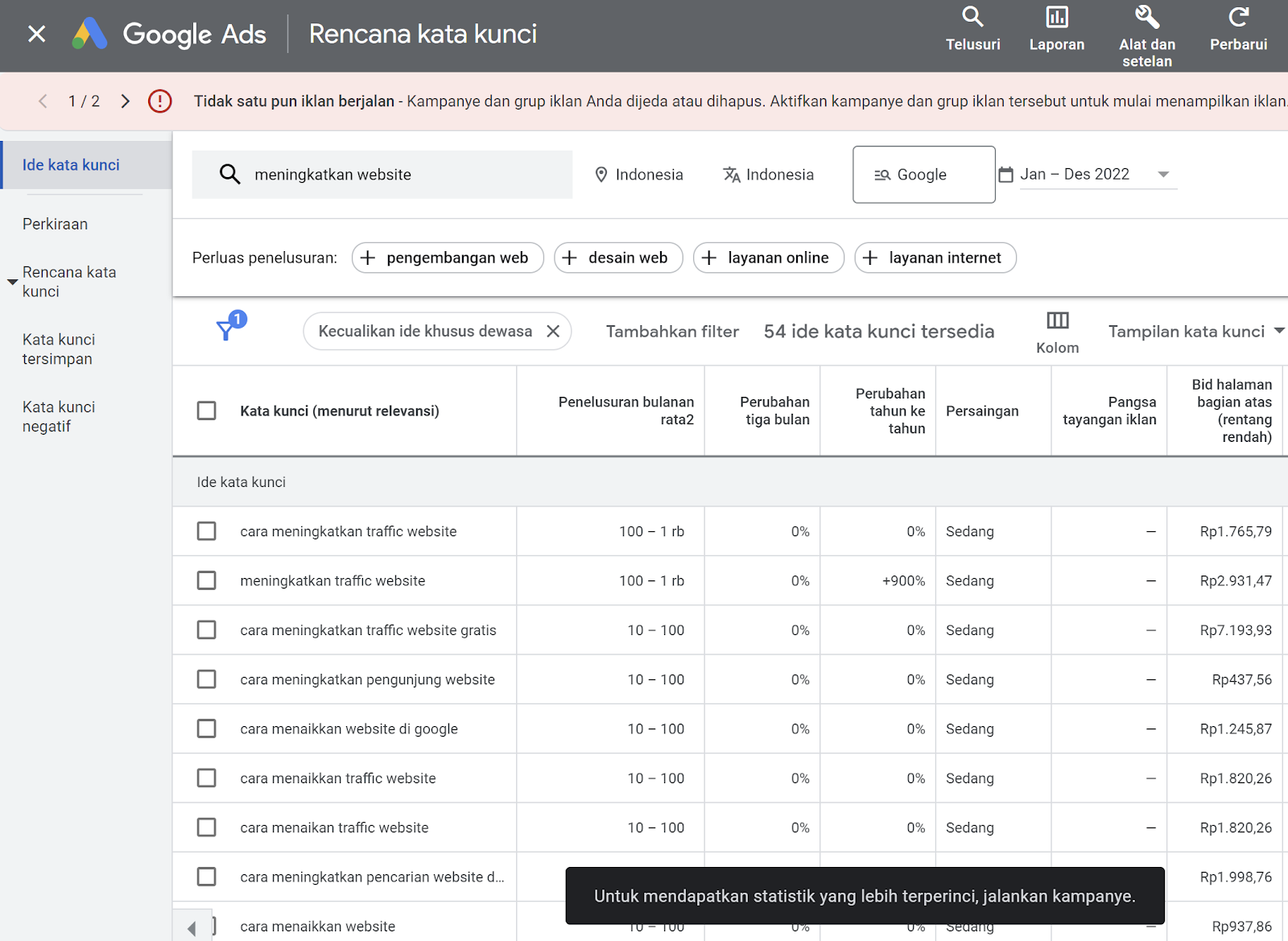Add 'layanan internet' suggestion chip
This screenshot has width=1288, height=941.
point(935,258)
